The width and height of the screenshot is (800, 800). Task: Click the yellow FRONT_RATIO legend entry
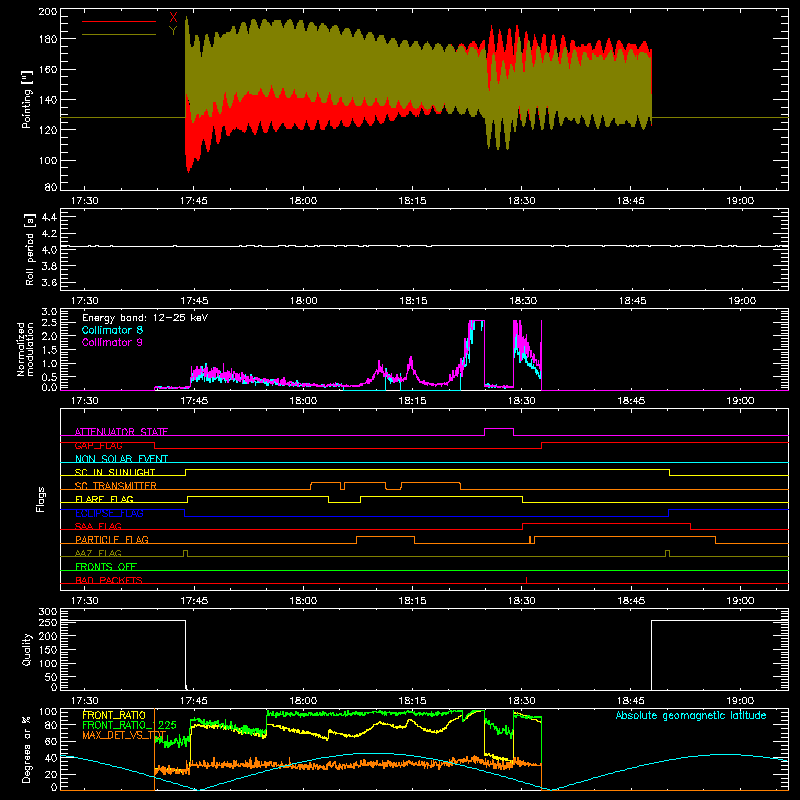pos(114,715)
